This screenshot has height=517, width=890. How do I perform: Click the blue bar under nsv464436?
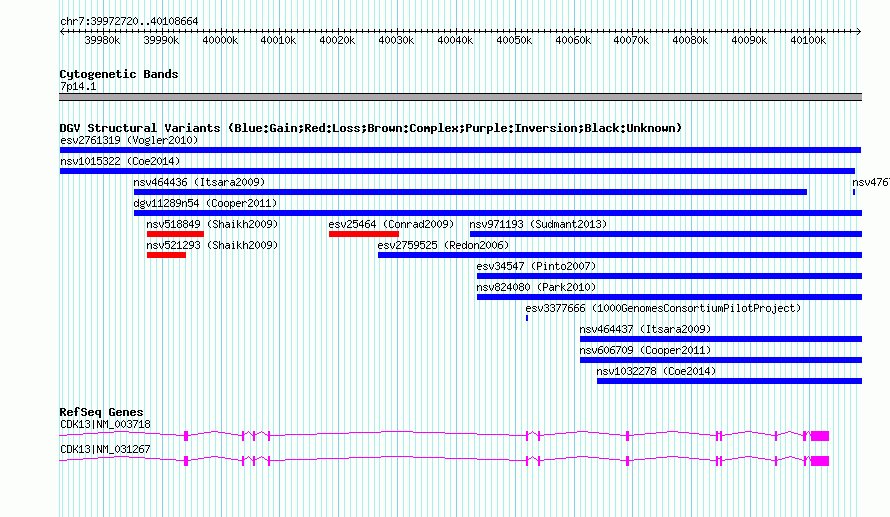point(470,192)
